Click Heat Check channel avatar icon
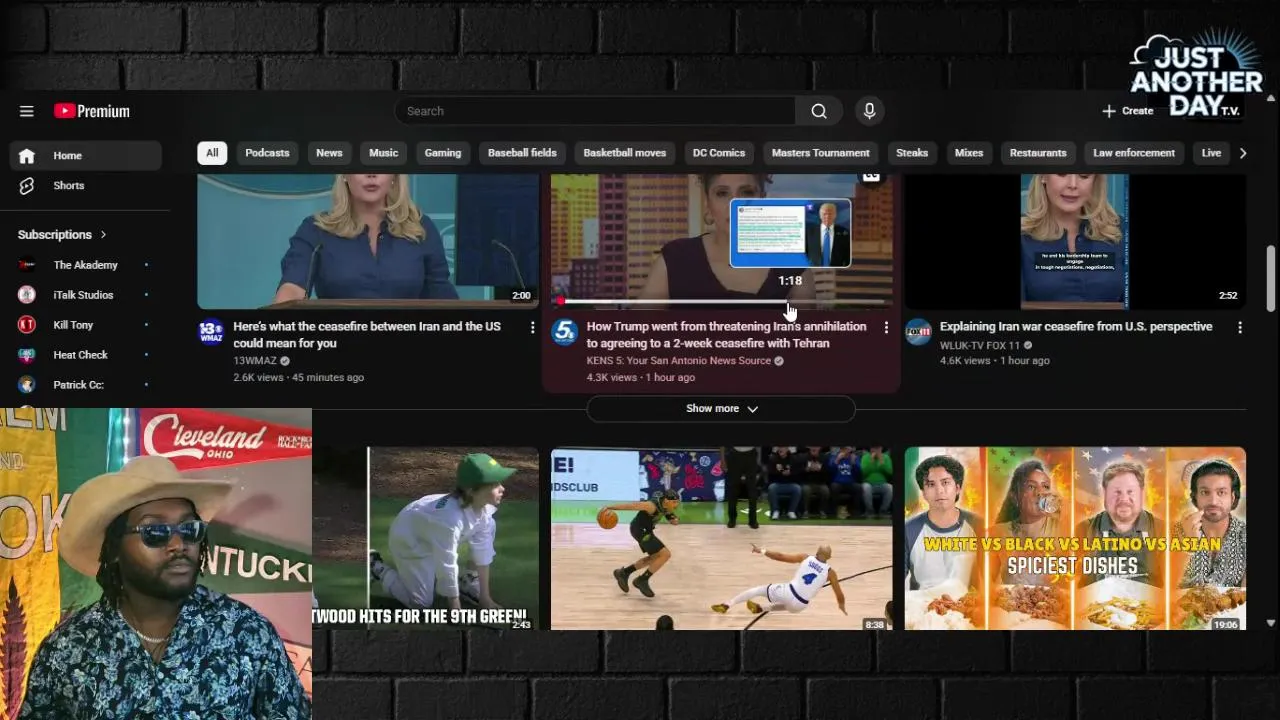1280x720 pixels. pyautogui.click(x=27, y=355)
